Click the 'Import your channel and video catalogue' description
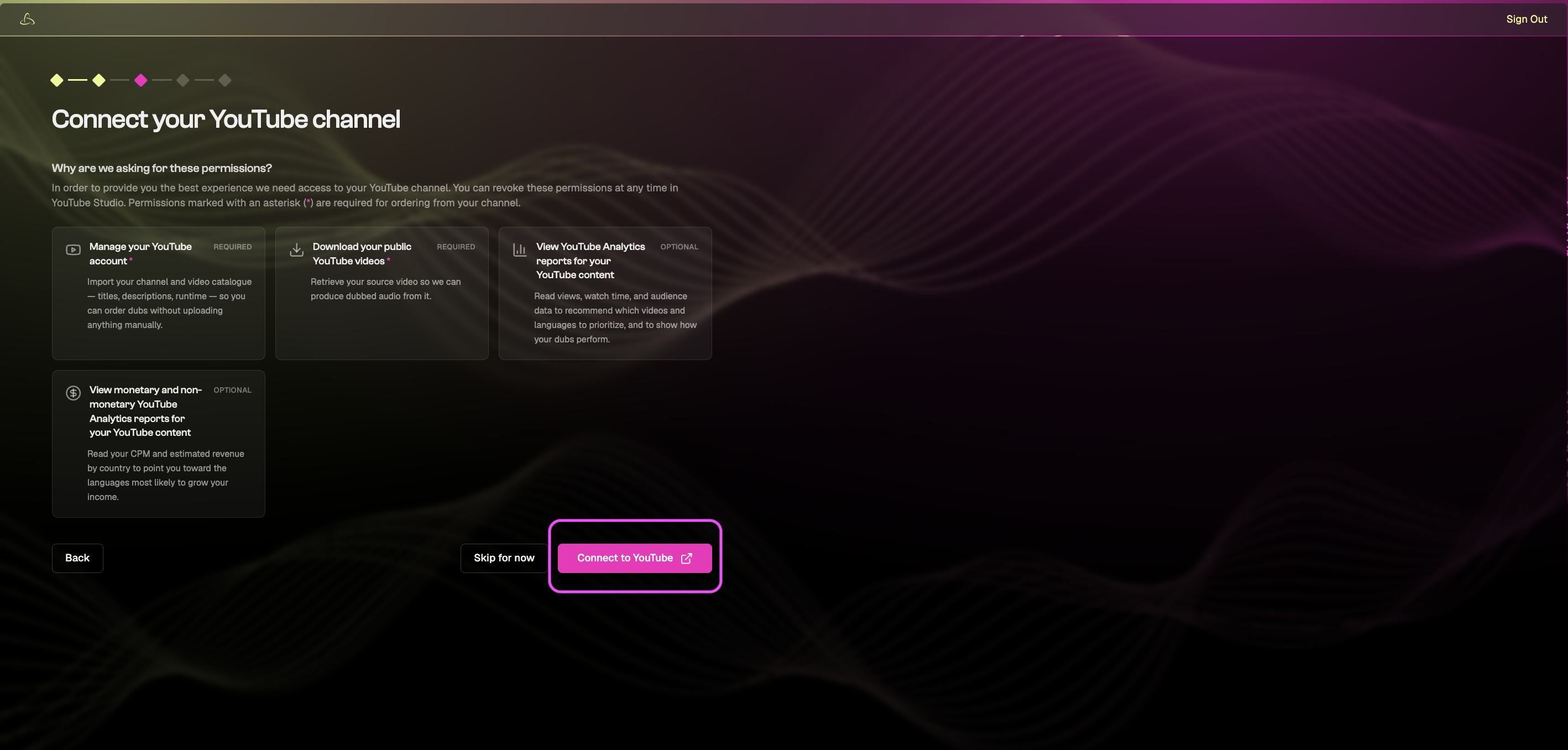This screenshot has height=750, width=1568. (169, 303)
